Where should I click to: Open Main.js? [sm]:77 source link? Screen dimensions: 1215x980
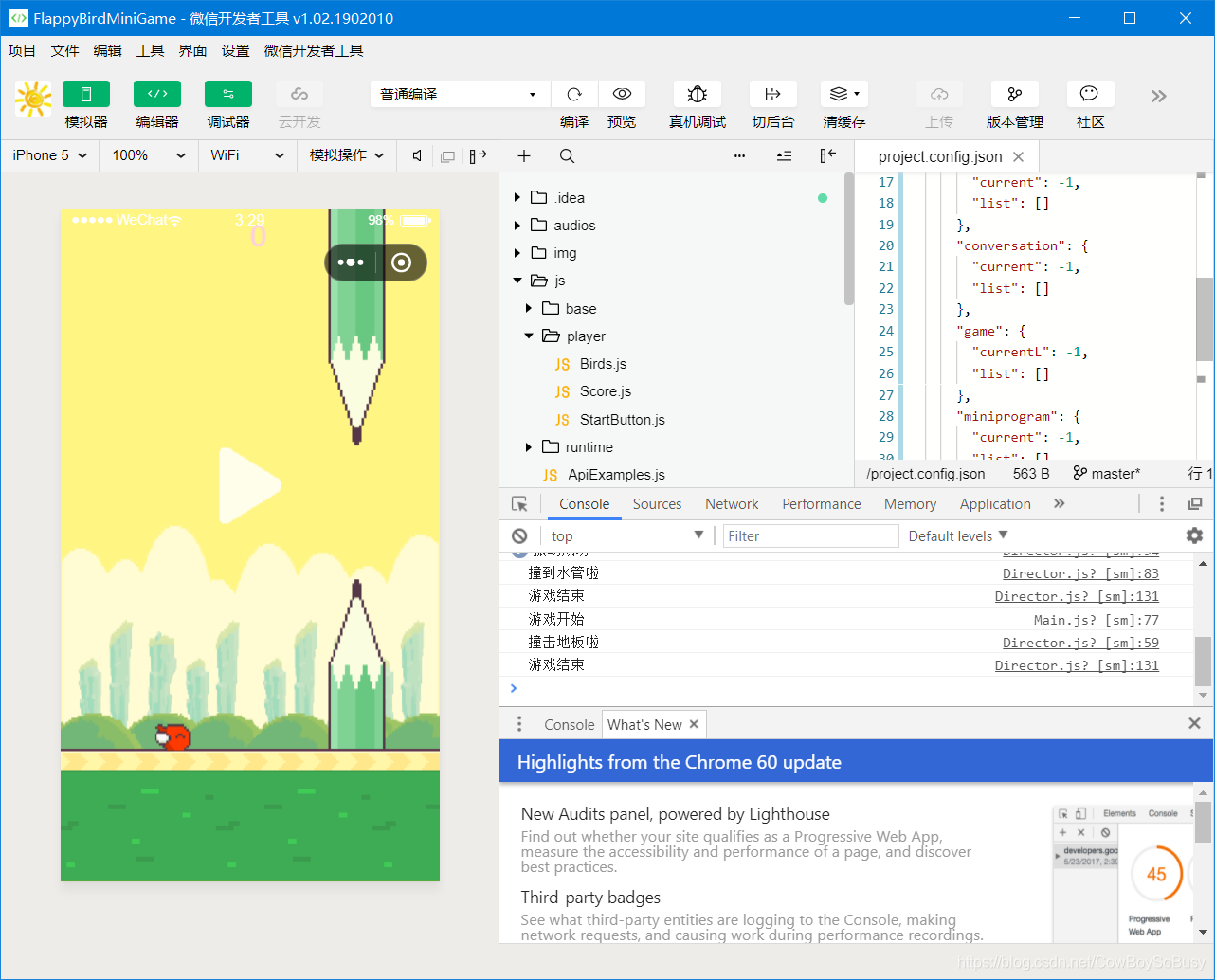(x=1097, y=620)
